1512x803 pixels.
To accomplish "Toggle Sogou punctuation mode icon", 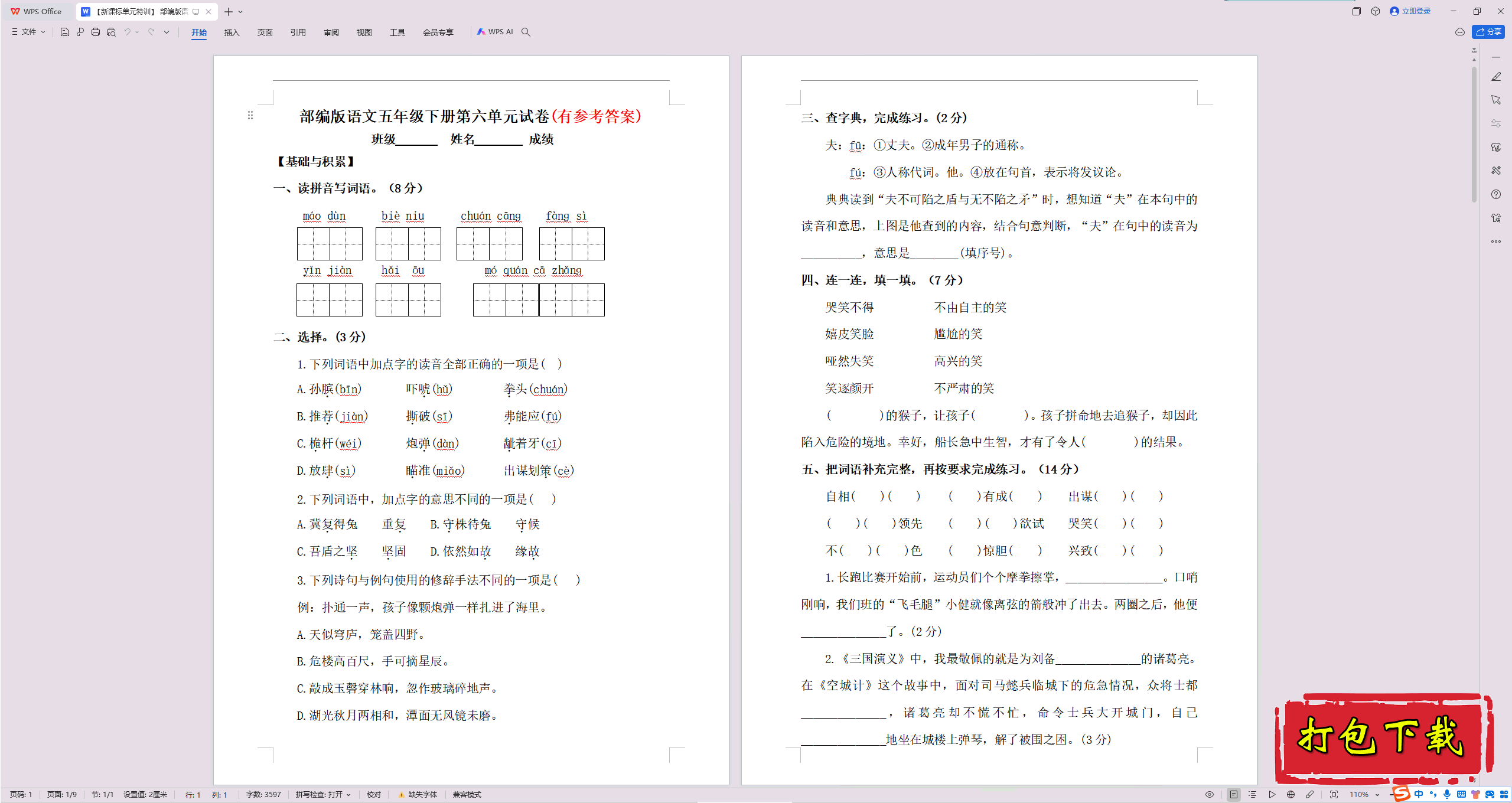I will pyautogui.click(x=1433, y=795).
